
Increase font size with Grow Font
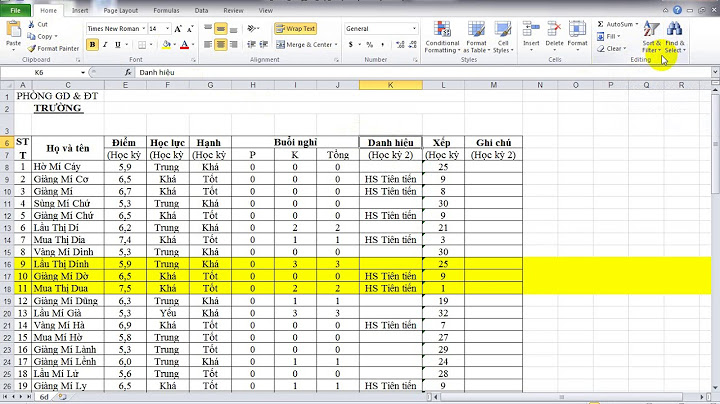(x=178, y=28)
